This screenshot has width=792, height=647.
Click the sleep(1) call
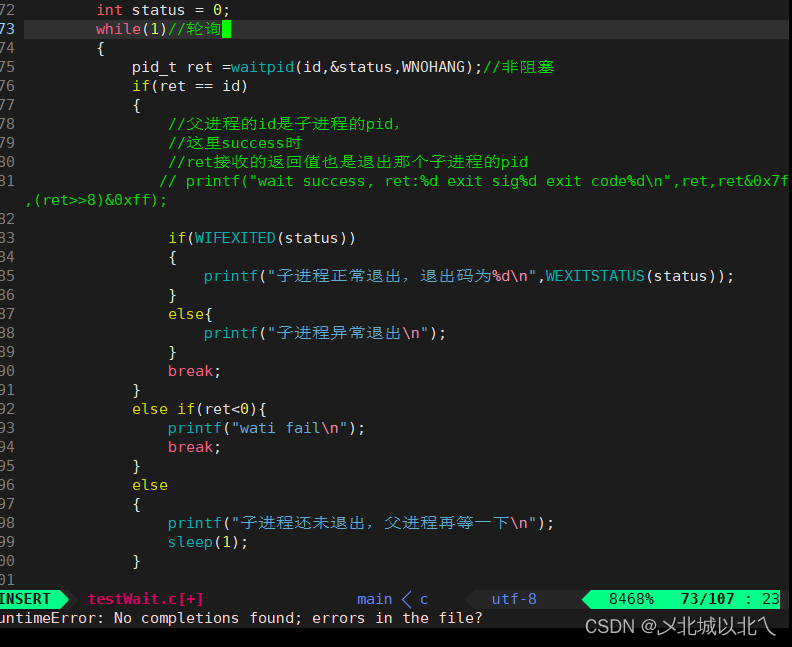208,542
